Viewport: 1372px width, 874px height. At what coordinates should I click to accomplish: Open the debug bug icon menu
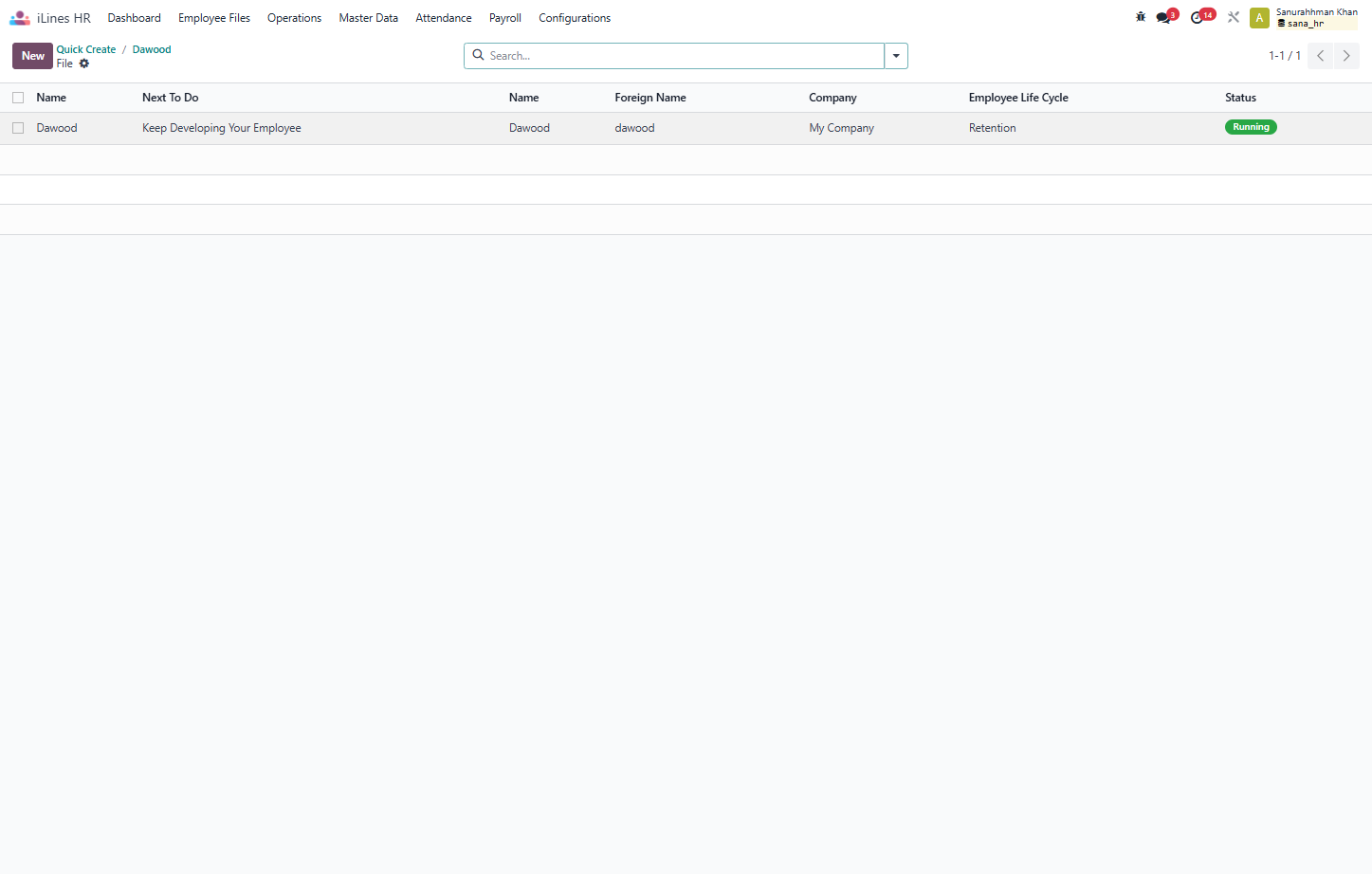[1141, 17]
